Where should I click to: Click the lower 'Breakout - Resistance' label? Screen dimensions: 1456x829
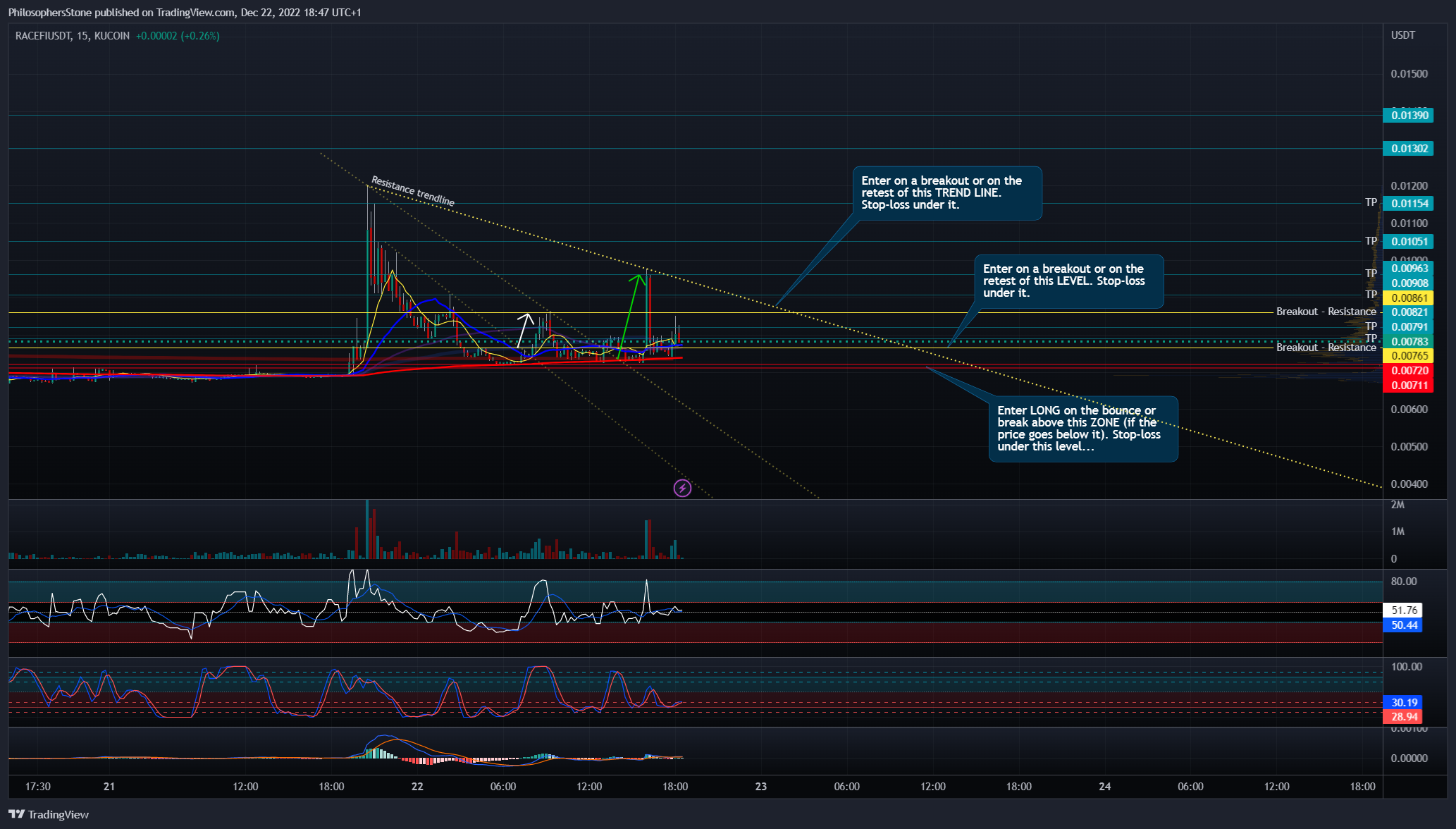tap(1326, 348)
